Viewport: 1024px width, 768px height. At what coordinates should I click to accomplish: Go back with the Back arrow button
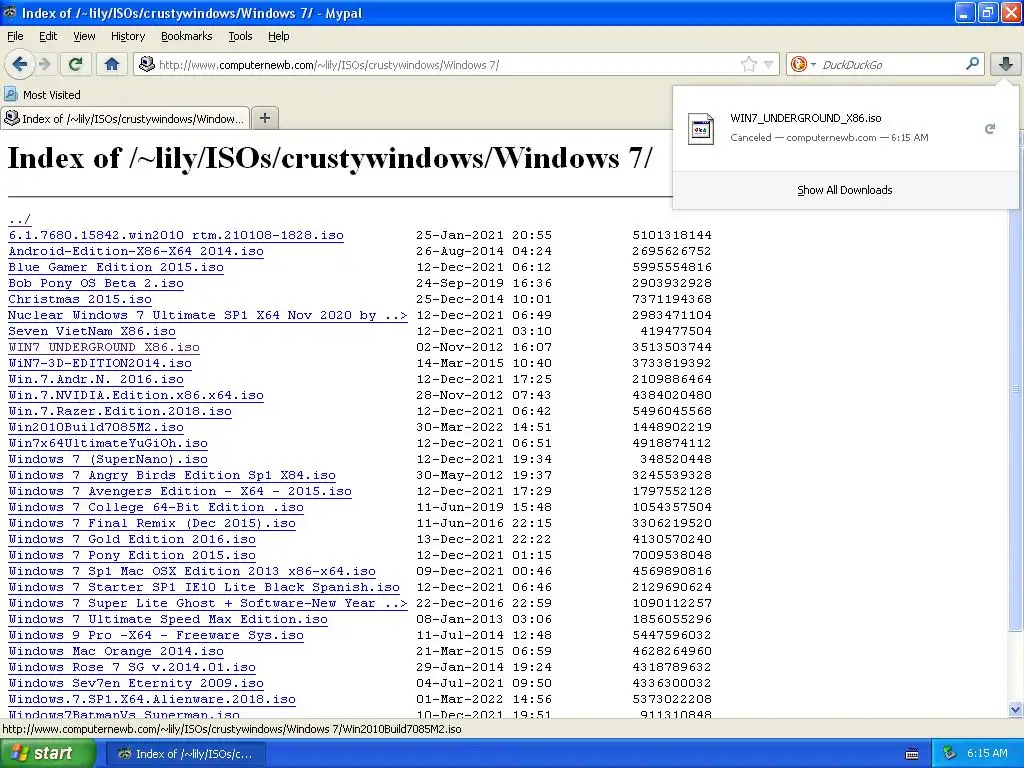point(20,64)
